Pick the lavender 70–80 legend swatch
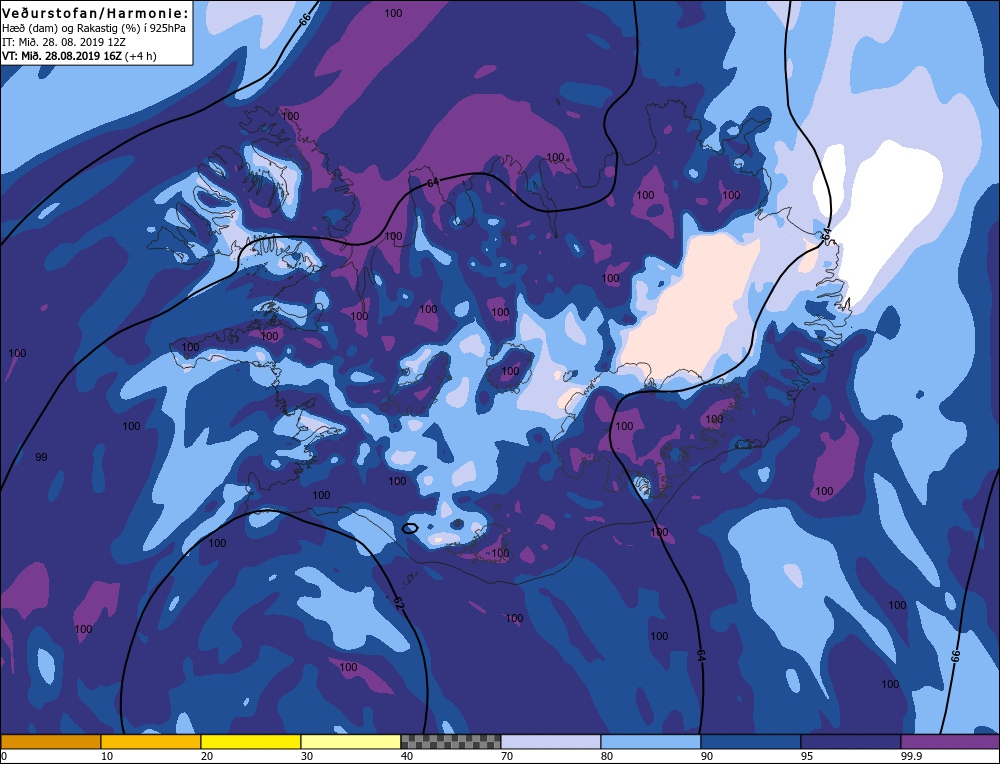 (551, 742)
